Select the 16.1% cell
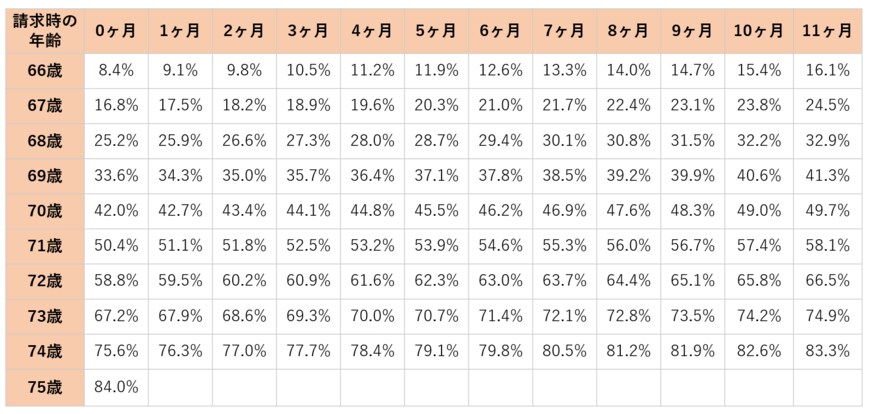Image resolution: width=870 pixels, height=414 pixels. pyautogui.click(x=826, y=70)
